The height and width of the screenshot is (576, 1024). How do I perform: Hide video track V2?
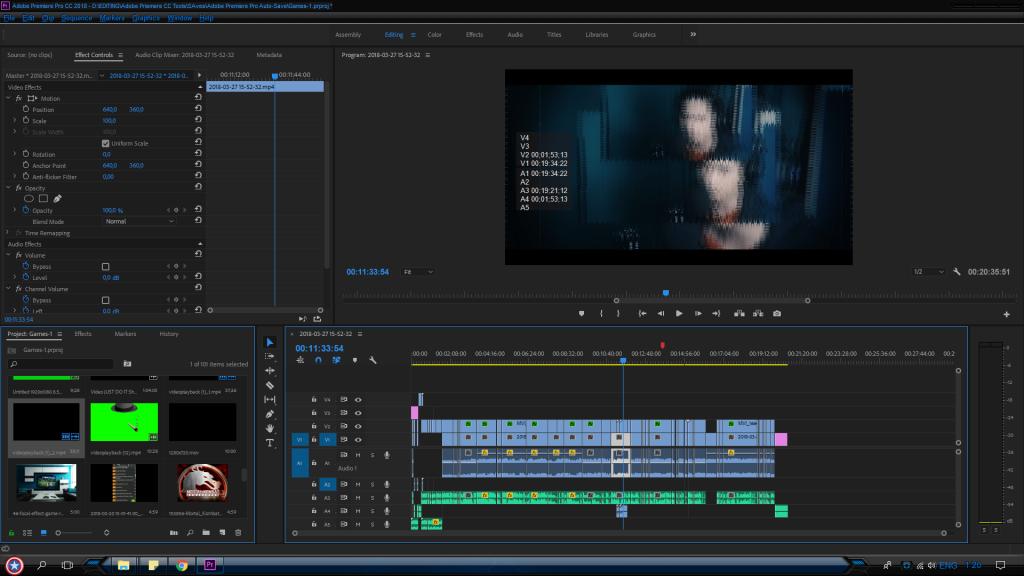pyautogui.click(x=358, y=426)
